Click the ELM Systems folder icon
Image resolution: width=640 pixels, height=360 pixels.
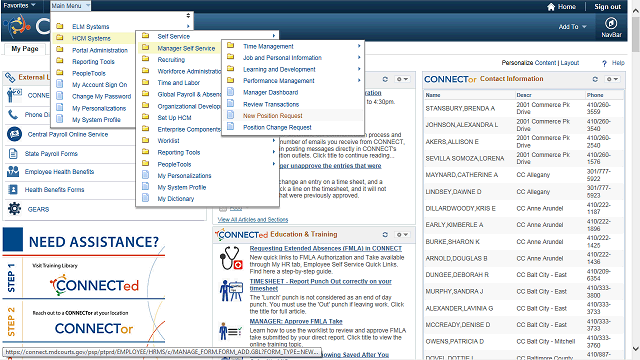coord(60,26)
